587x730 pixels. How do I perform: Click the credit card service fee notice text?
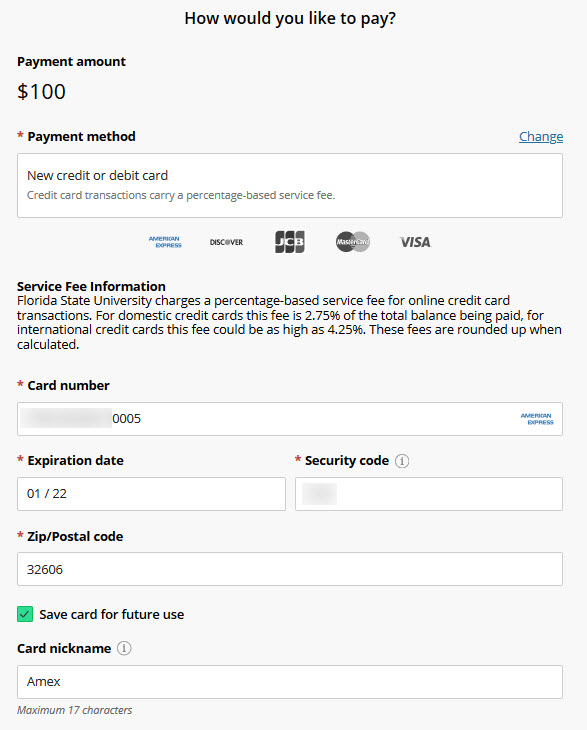pos(181,195)
